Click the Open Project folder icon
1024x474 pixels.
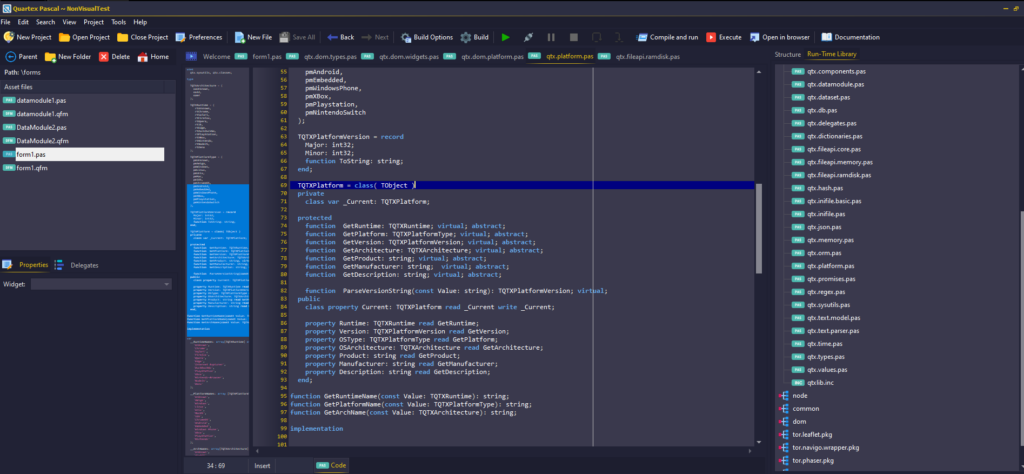63,37
